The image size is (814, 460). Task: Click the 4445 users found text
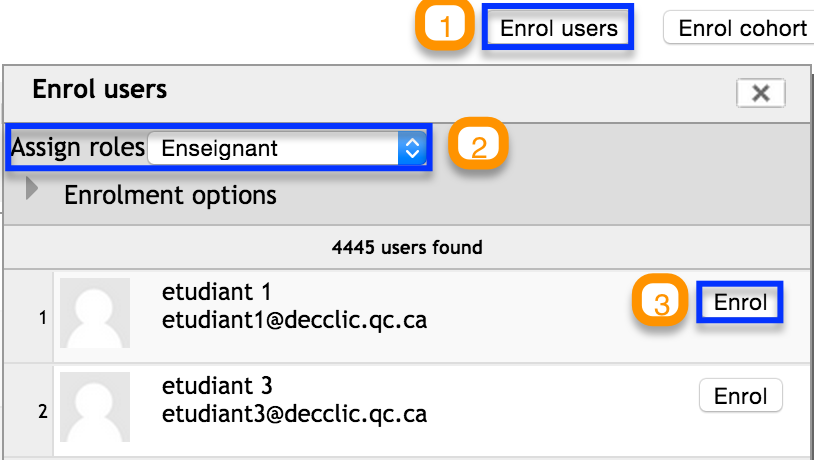point(407,247)
